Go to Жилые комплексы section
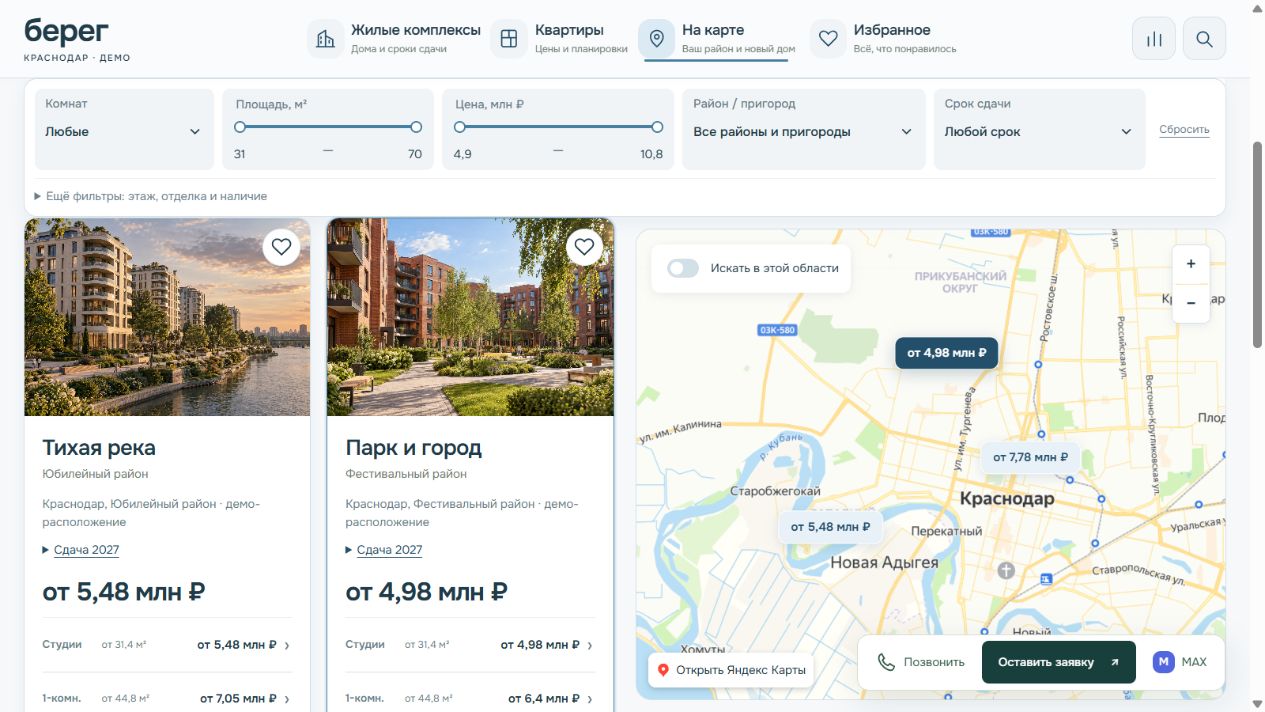1265x712 pixels. coord(394,39)
